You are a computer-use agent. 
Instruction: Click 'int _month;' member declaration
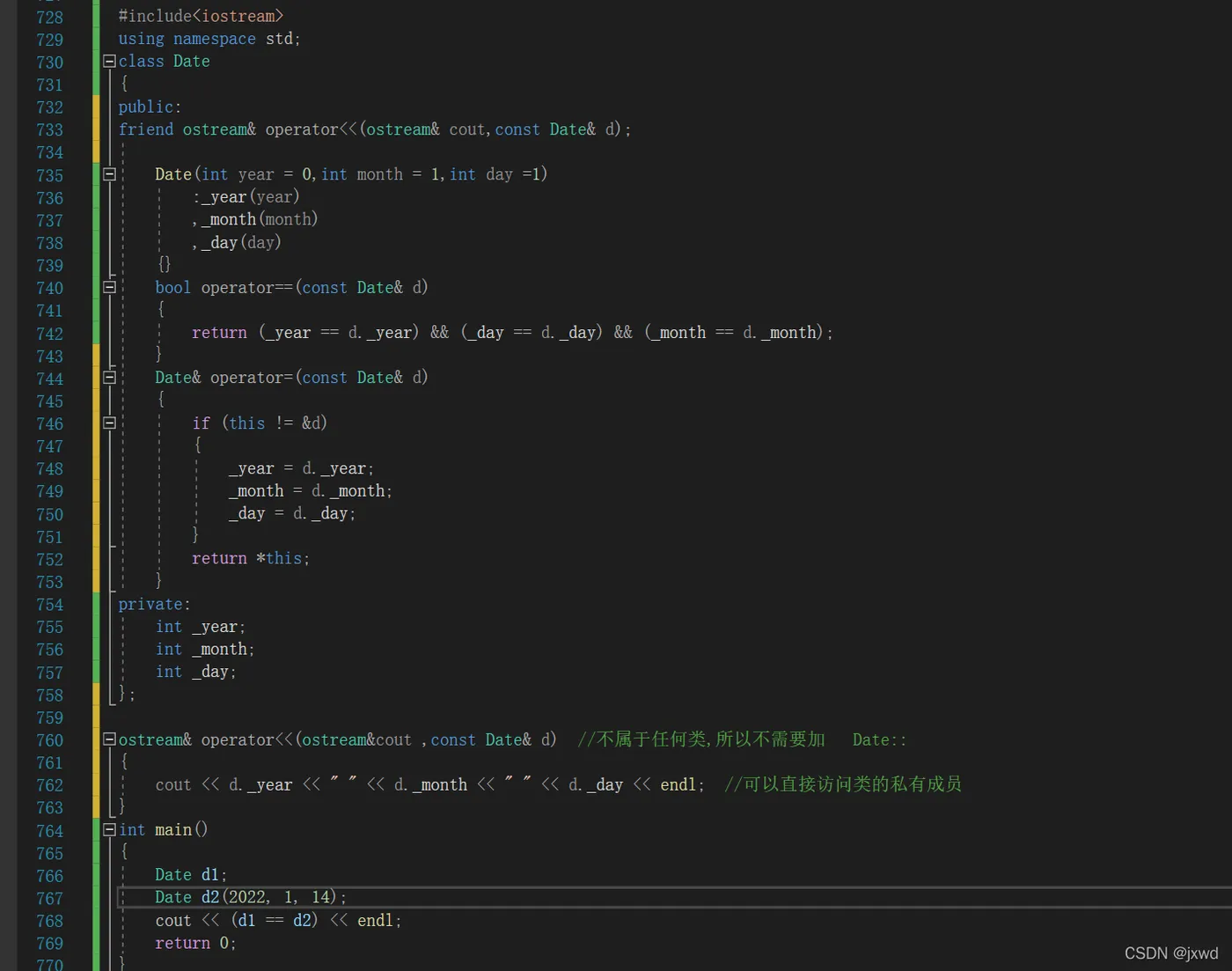(x=205, y=650)
